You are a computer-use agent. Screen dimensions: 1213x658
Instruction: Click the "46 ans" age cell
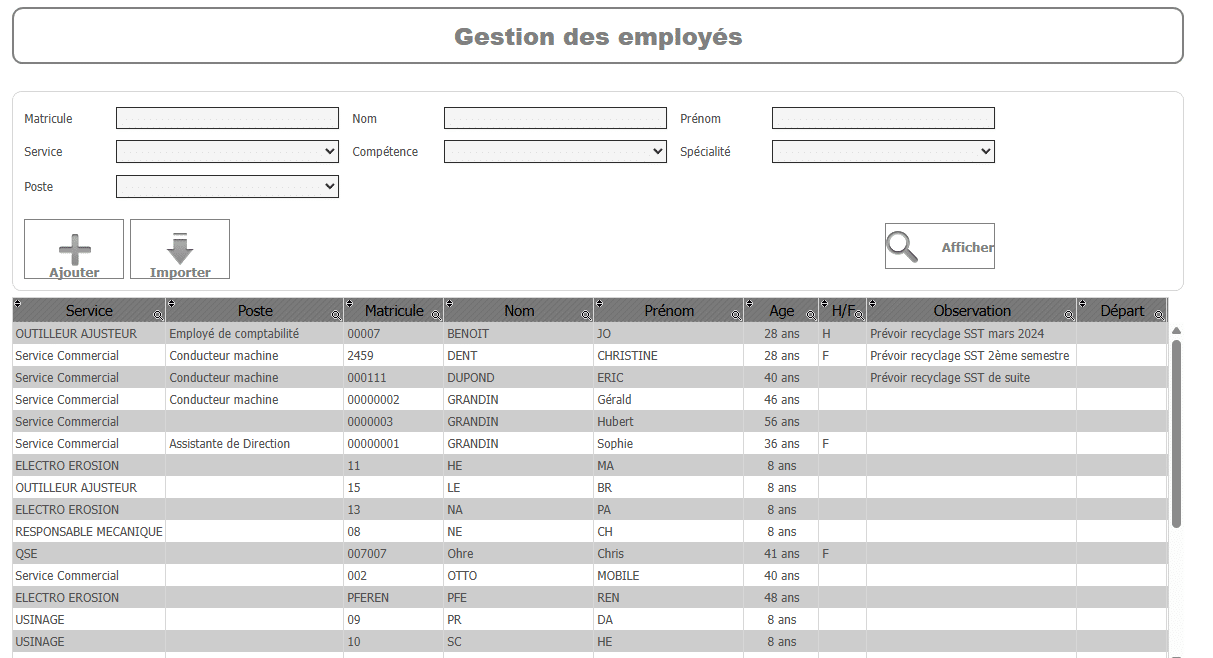[x=781, y=400]
